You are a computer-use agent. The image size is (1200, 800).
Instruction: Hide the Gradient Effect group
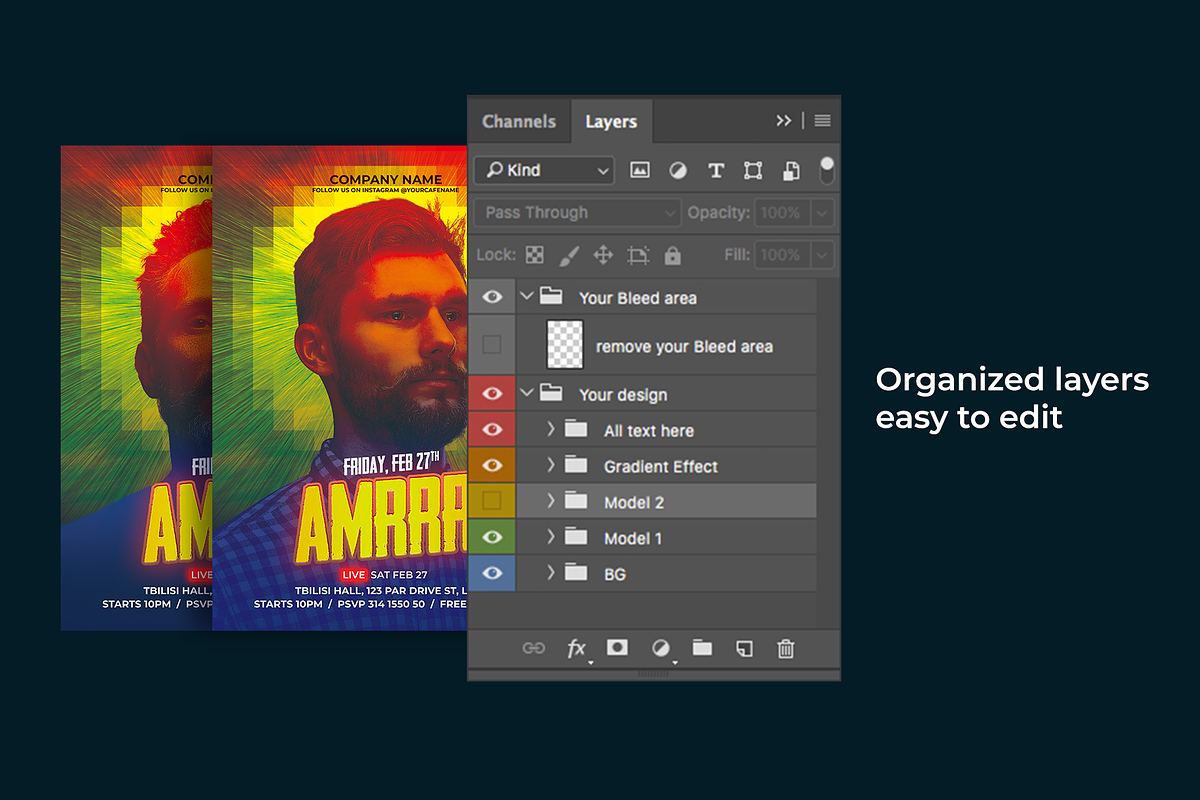(x=491, y=466)
